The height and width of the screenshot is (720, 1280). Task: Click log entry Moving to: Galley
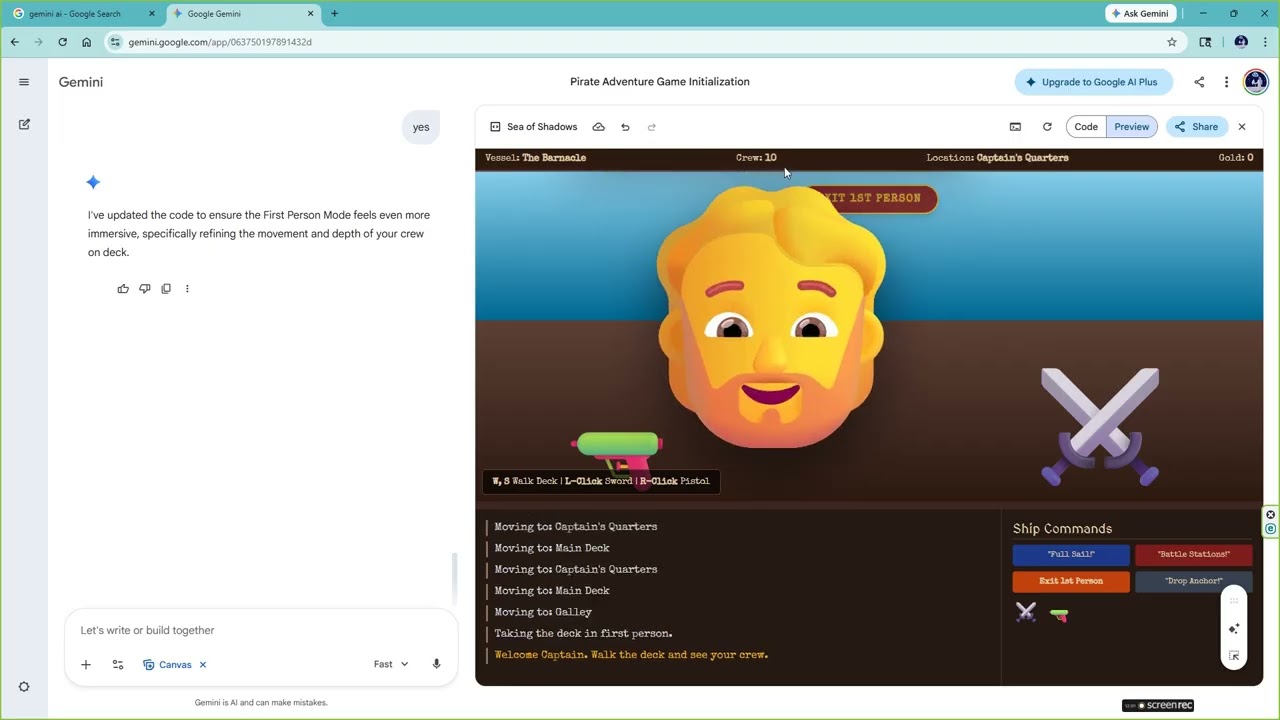point(543,612)
